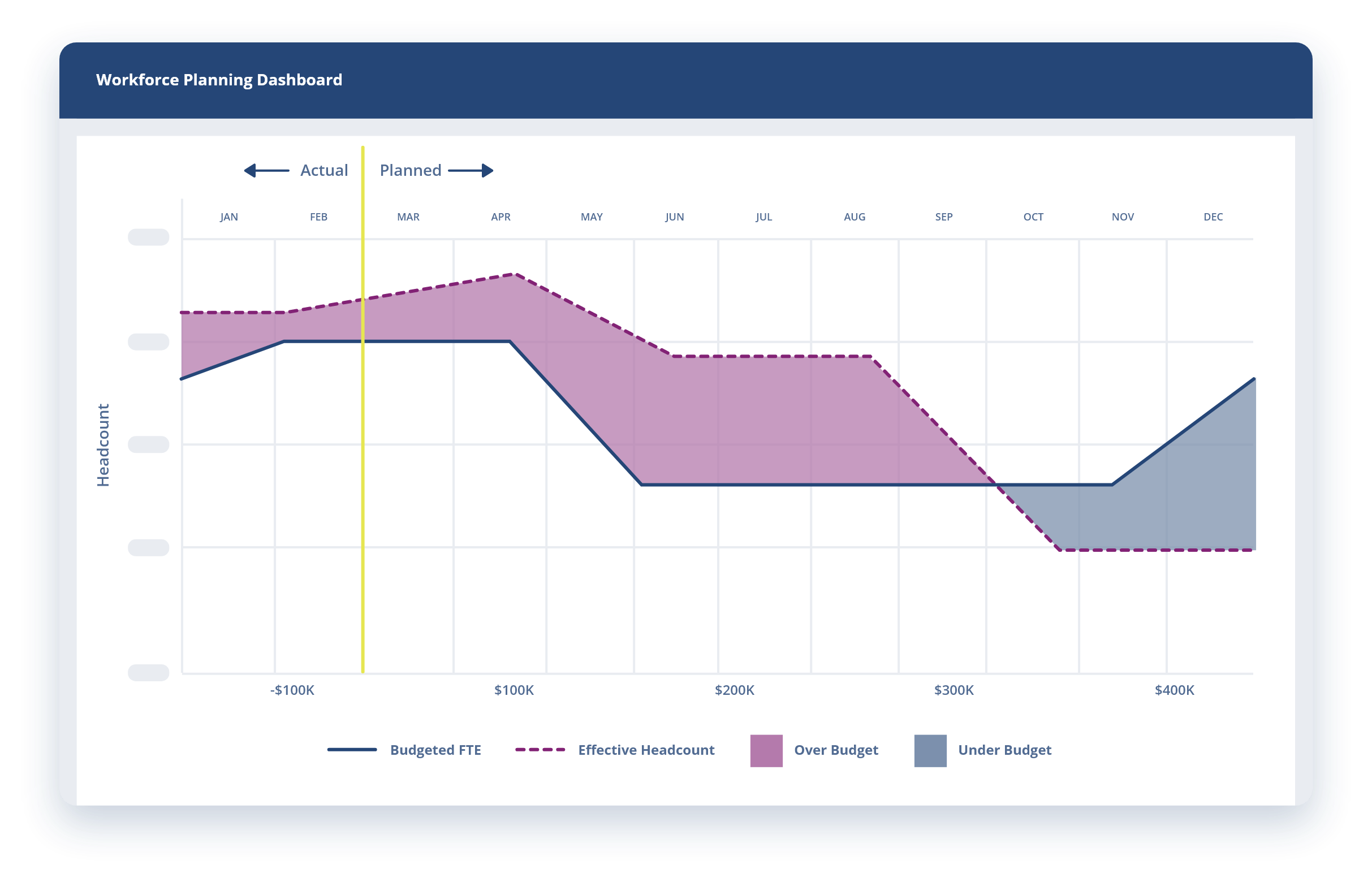Click the topmost Headcount axis placeholder pill
The image size is (1372, 882).
tap(148, 237)
